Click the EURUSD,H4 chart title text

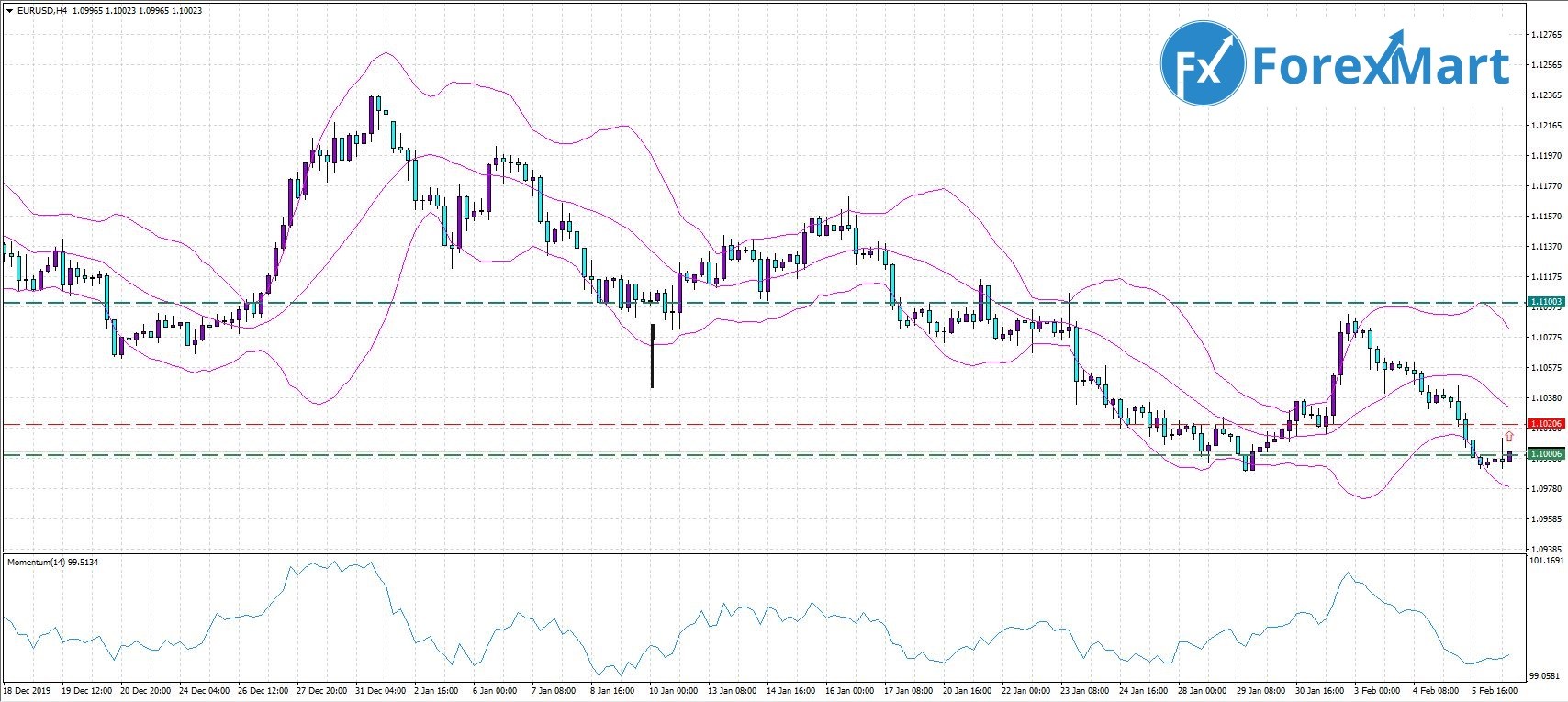coord(42,11)
